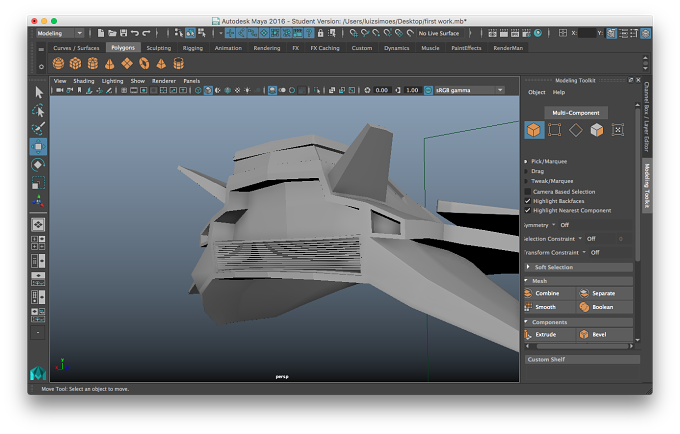
Task: Switch to four view layout
Action: 38,243
